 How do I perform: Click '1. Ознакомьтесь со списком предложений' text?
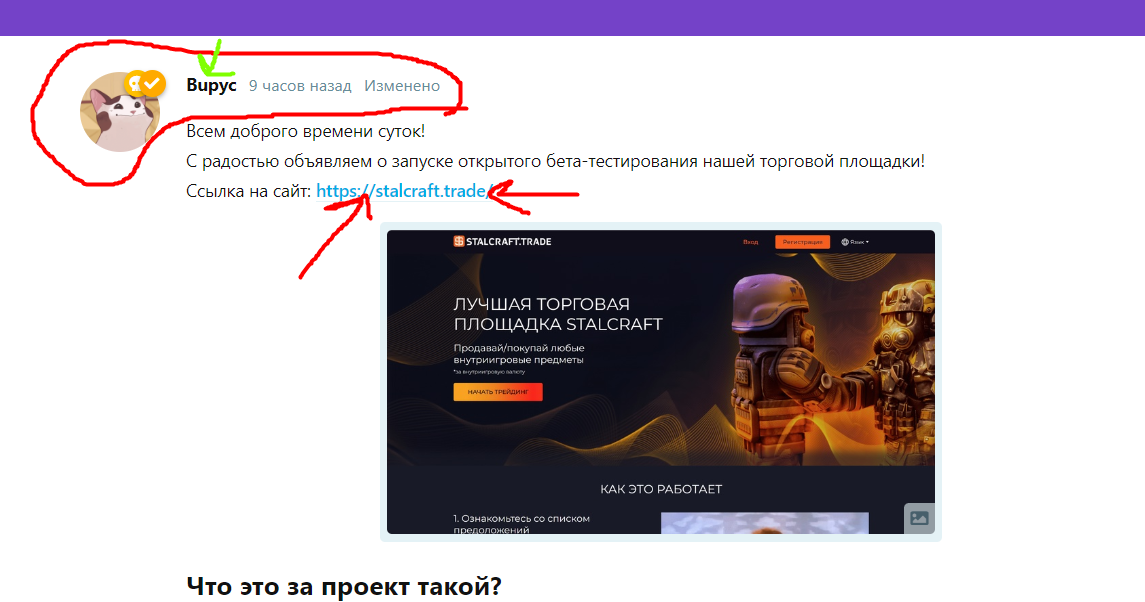521,524
